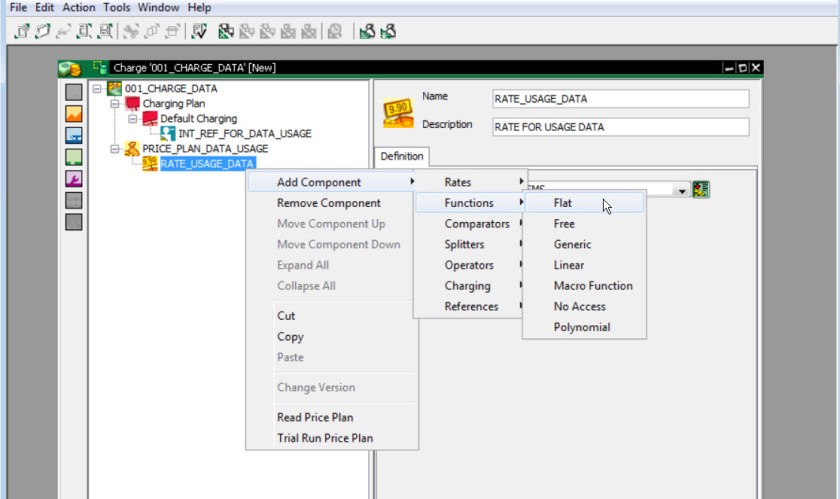Click the blue table icon in the sidebar
840x499 pixels.
coord(74,136)
